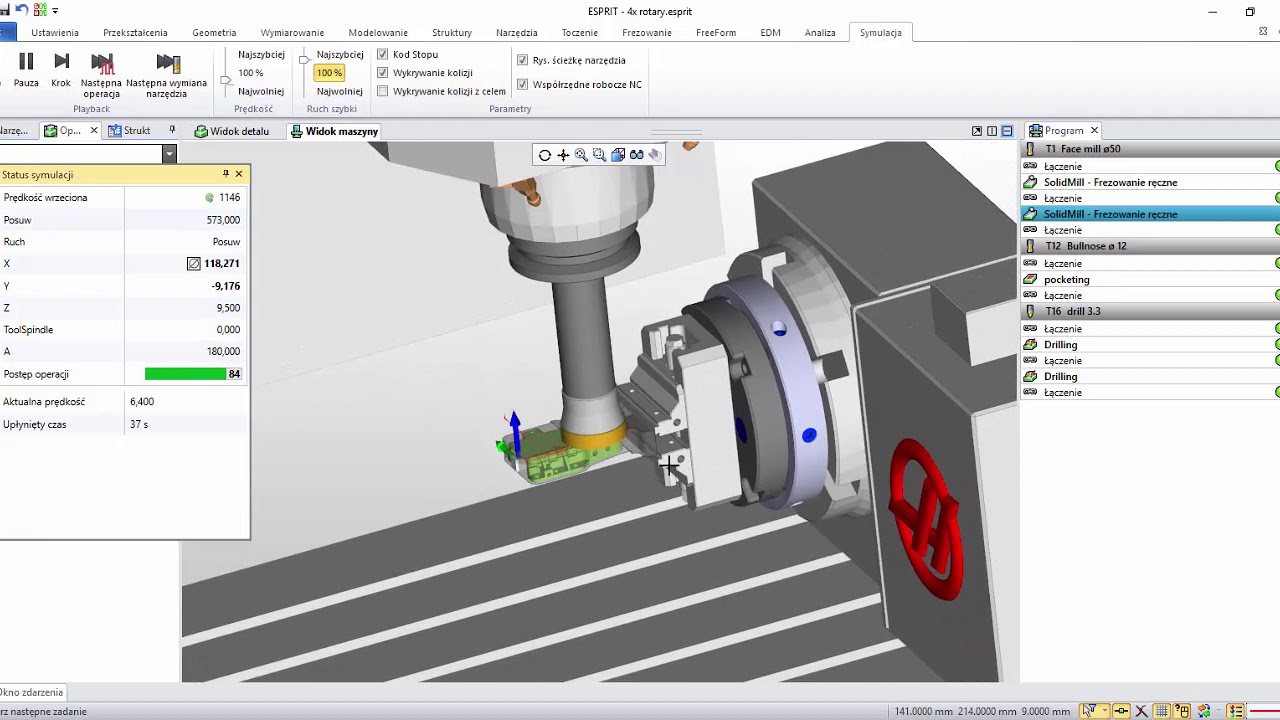This screenshot has width=1280, height=720.
Task: Pin the Status symulacji panel
Action: pos(226,174)
